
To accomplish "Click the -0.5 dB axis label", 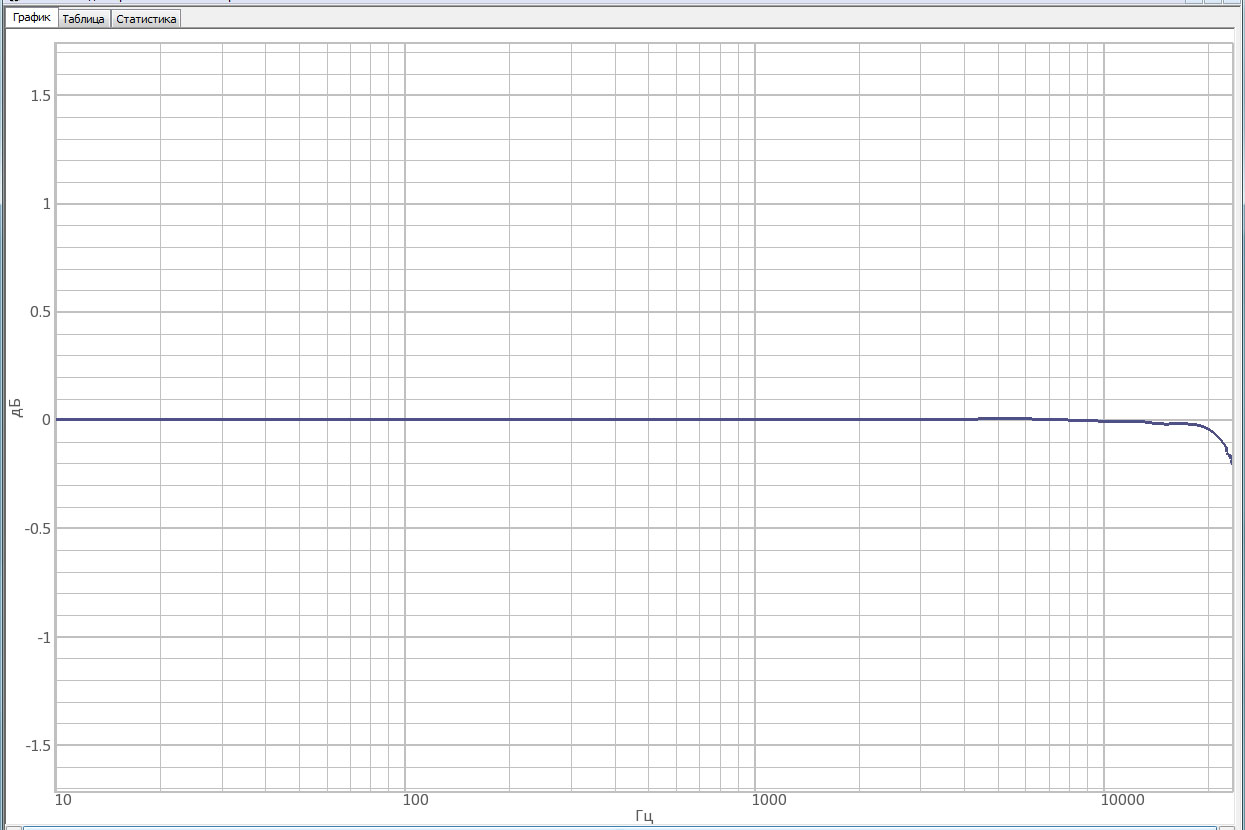I will 37,528.
